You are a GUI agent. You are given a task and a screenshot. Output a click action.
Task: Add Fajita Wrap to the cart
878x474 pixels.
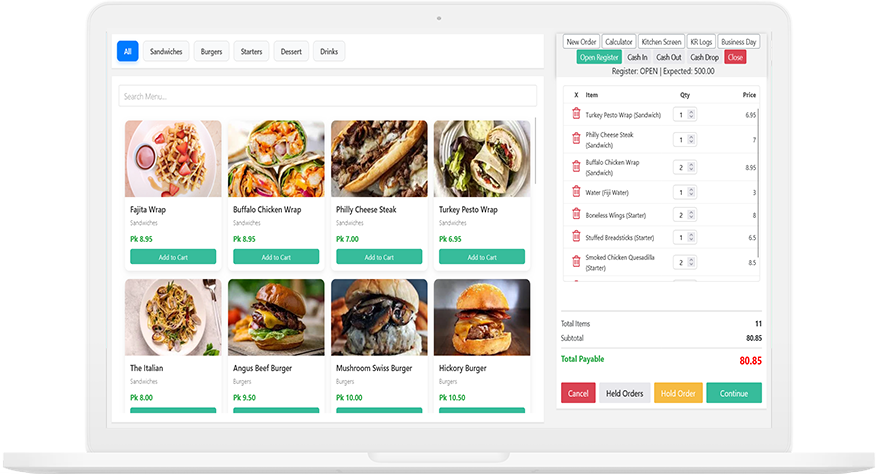173,257
